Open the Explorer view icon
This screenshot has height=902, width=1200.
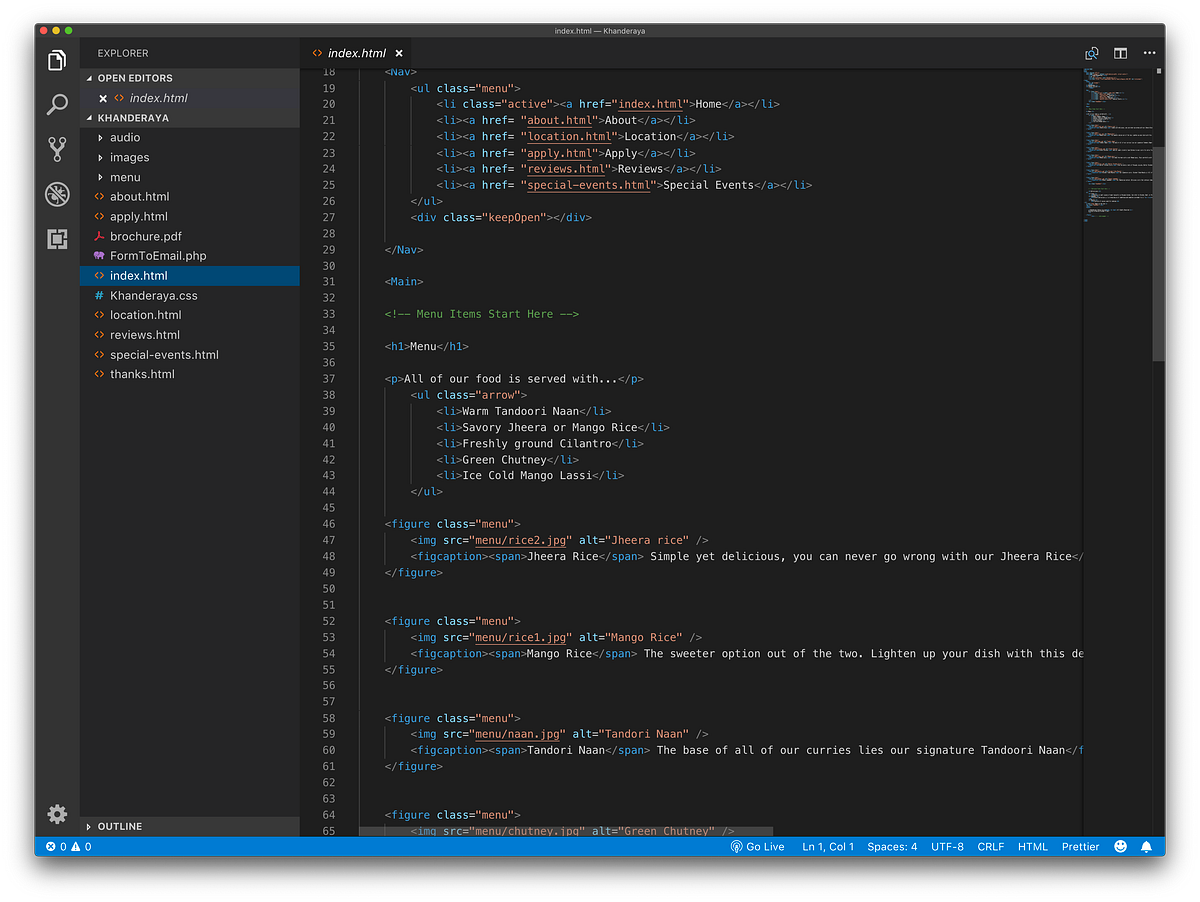pyautogui.click(x=57, y=60)
